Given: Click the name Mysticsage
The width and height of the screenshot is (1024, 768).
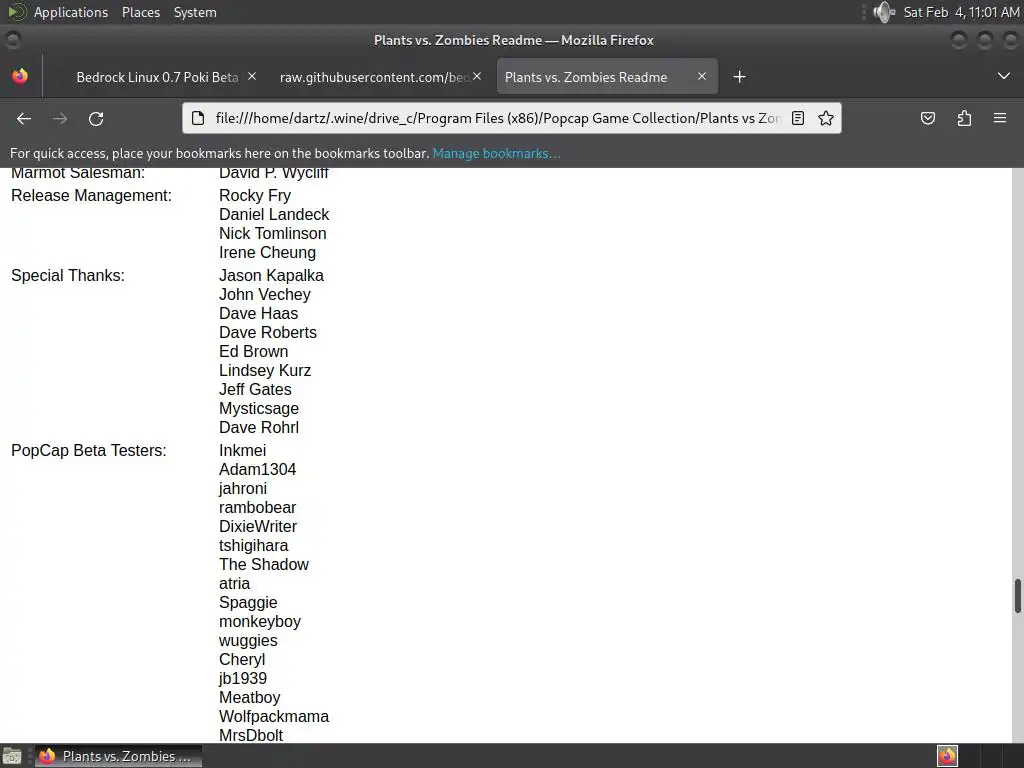Looking at the screenshot, I should tap(259, 408).
